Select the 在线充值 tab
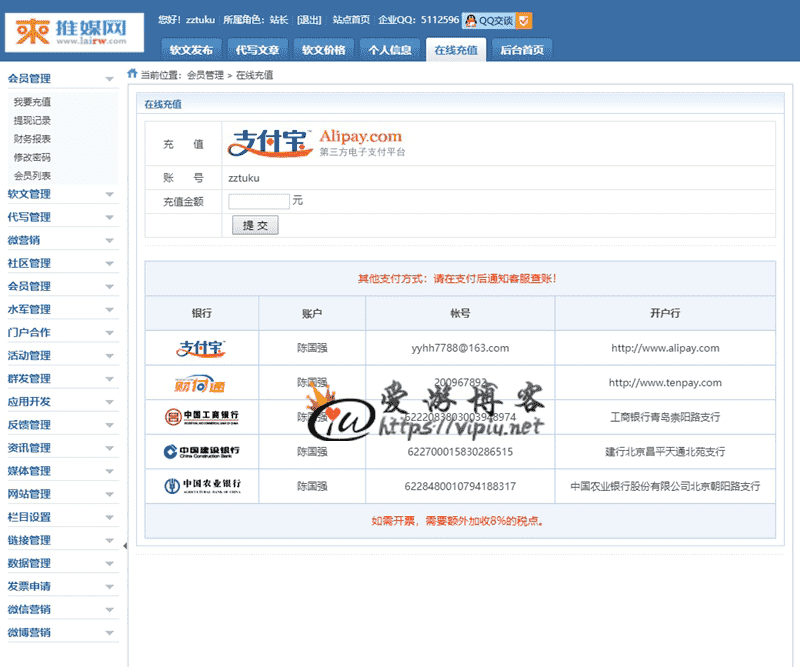The height and width of the screenshot is (667, 800). pyautogui.click(x=456, y=50)
